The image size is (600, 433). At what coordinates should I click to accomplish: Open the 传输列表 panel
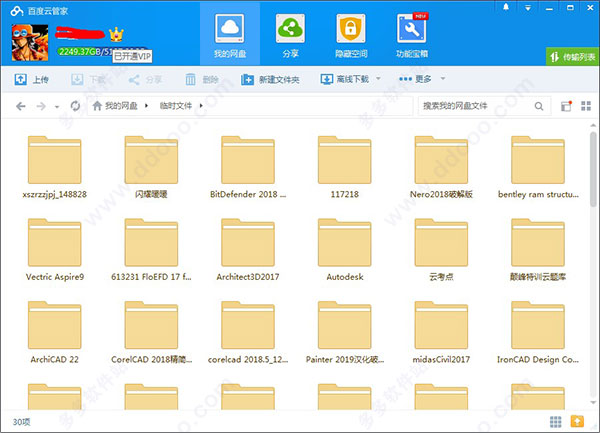click(573, 57)
